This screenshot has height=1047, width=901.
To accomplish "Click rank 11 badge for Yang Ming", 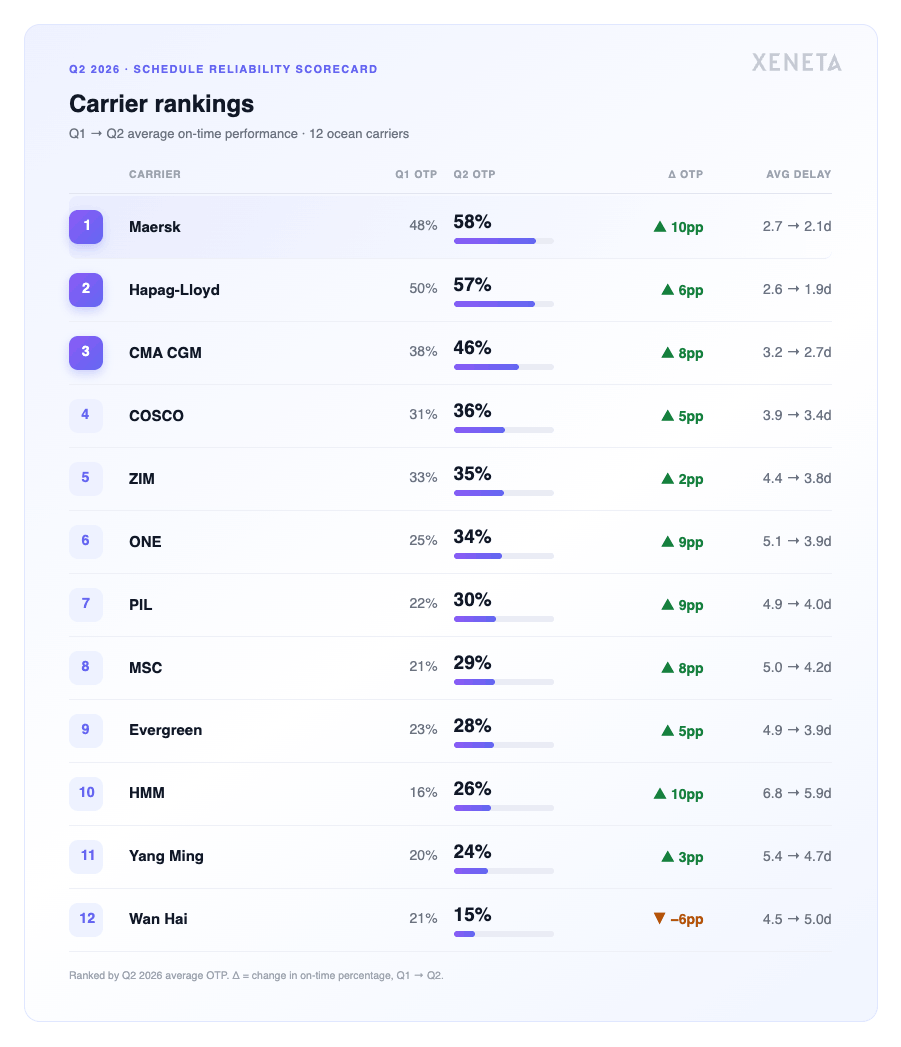I will pyautogui.click(x=86, y=856).
